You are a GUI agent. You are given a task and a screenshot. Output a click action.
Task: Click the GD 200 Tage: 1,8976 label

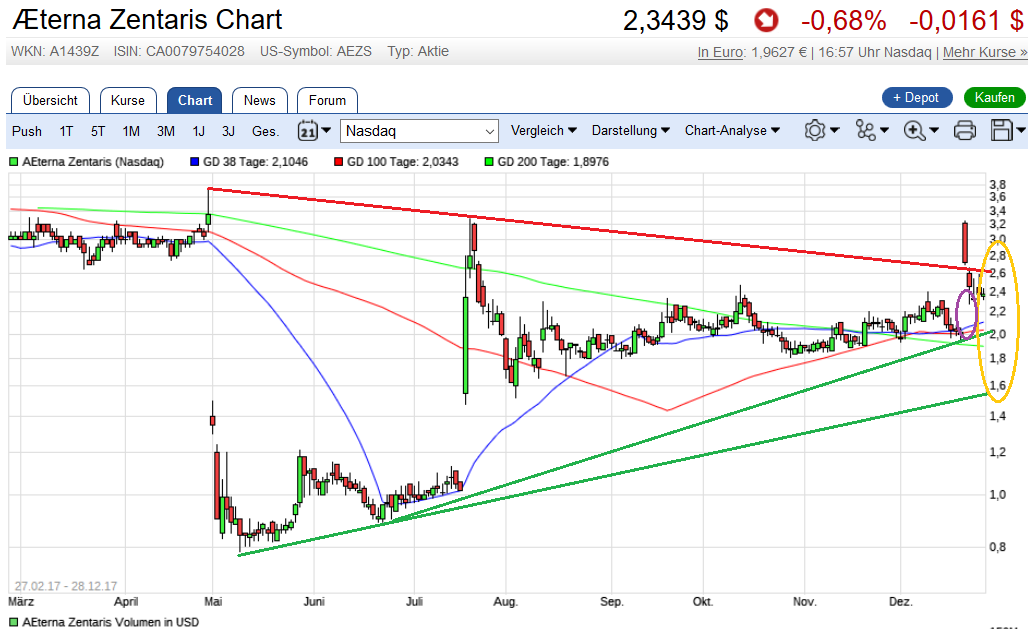coord(553,161)
